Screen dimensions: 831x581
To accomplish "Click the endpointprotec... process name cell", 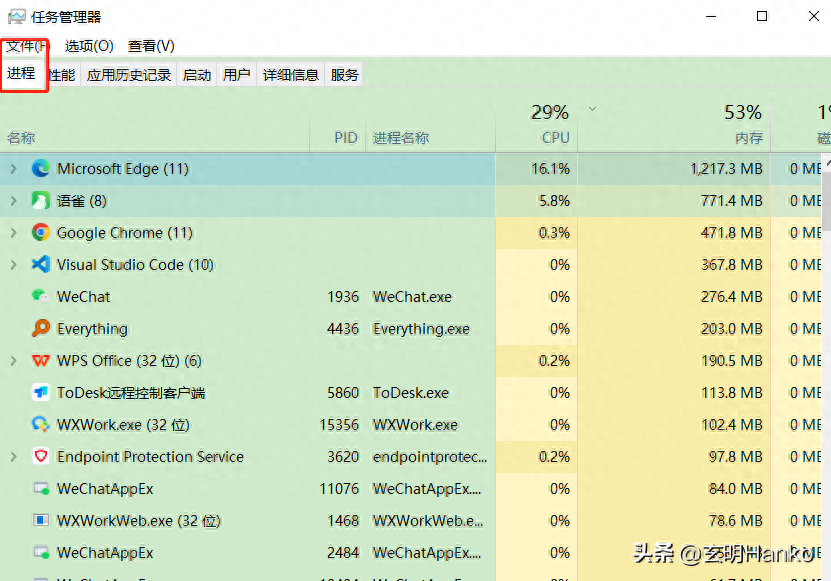I will pyautogui.click(x=430, y=456).
